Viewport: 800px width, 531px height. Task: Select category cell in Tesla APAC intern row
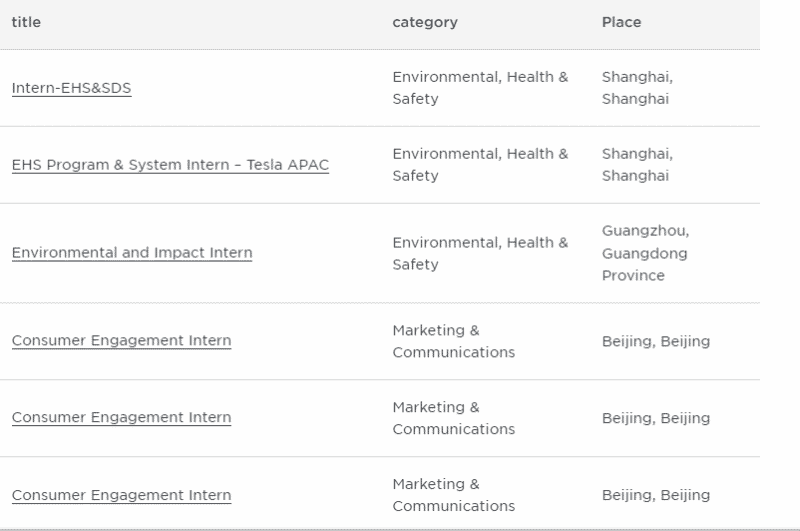pos(480,165)
